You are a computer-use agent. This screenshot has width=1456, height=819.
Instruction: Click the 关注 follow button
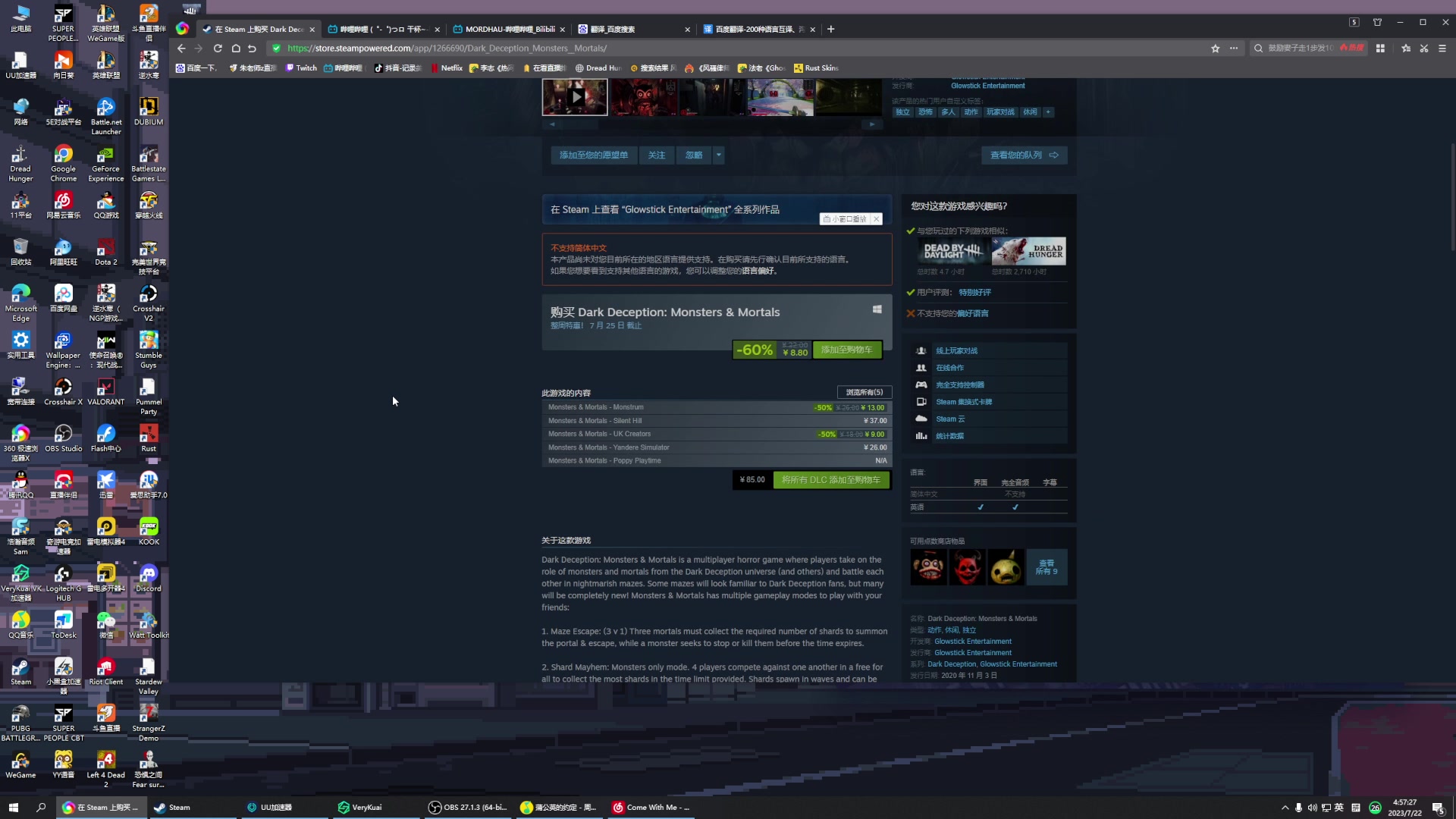(x=657, y=155)
